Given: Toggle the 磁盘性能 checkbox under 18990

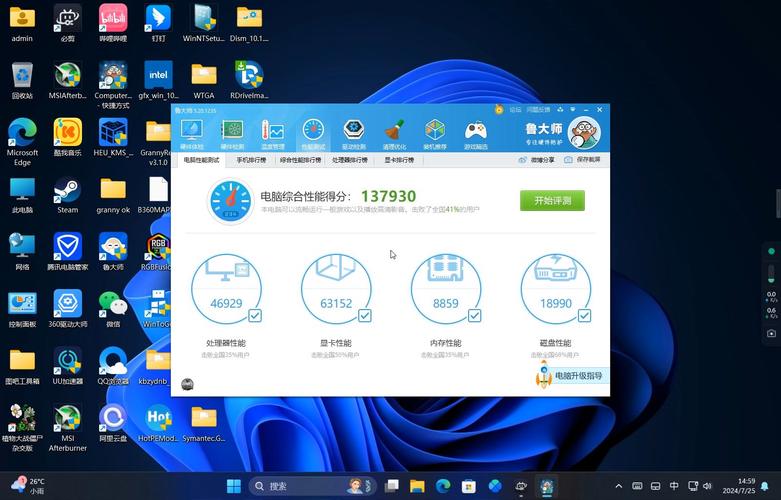Looking at the screenshot, I should click(584, 316).
